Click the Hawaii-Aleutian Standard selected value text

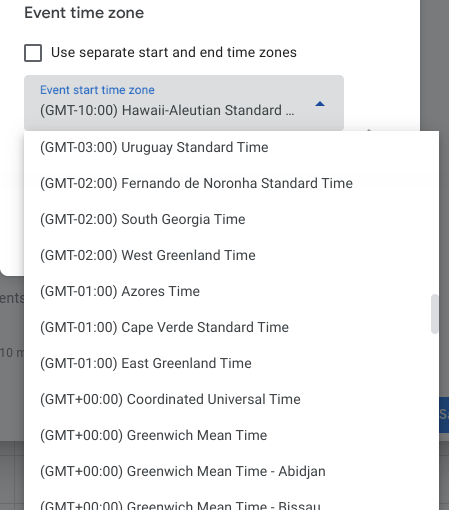tap(167, 110)
